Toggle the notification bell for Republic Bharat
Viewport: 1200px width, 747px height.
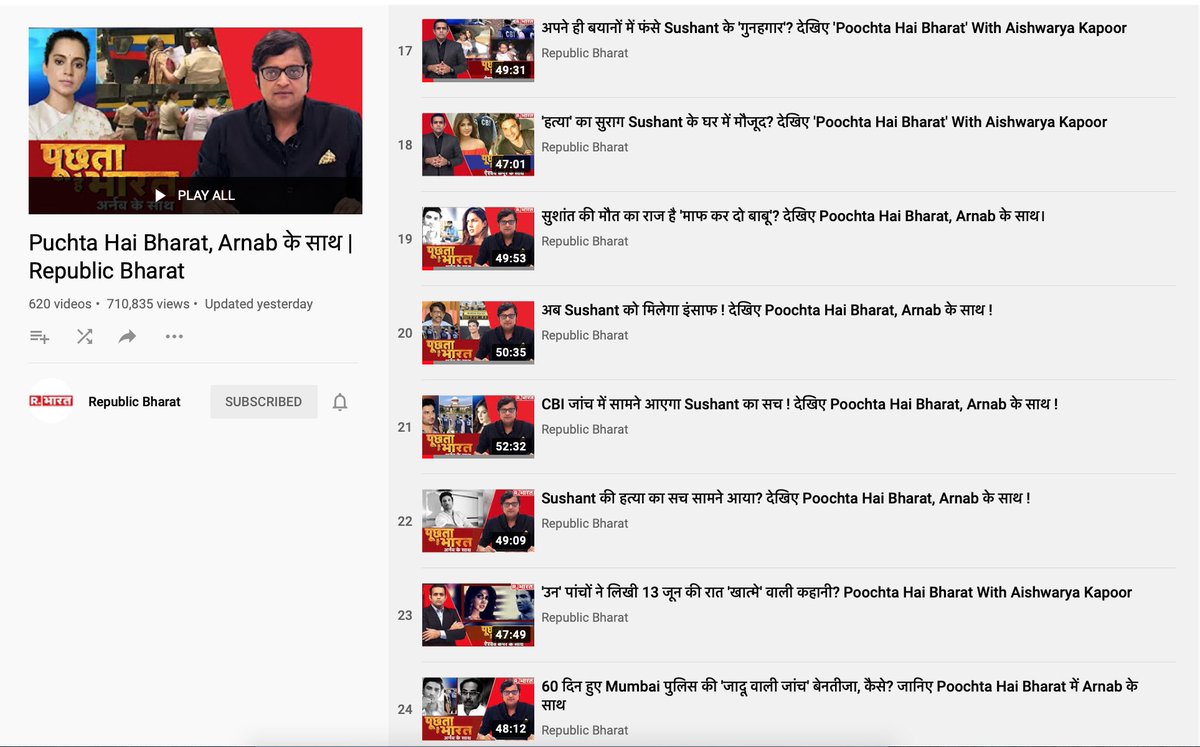(340, 402)
